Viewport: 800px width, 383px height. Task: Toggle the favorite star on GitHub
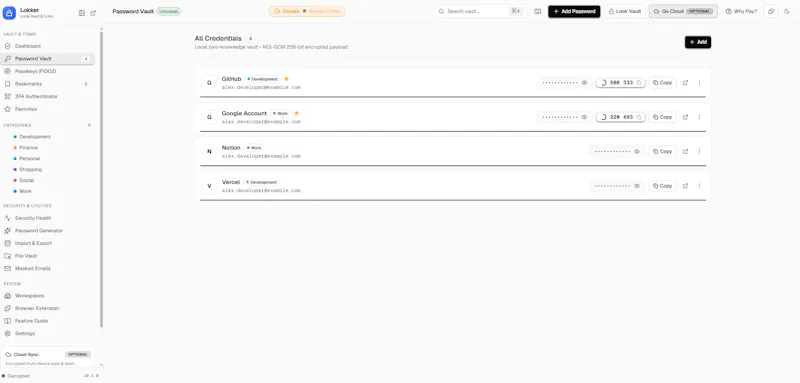click(x=286, y=79)
